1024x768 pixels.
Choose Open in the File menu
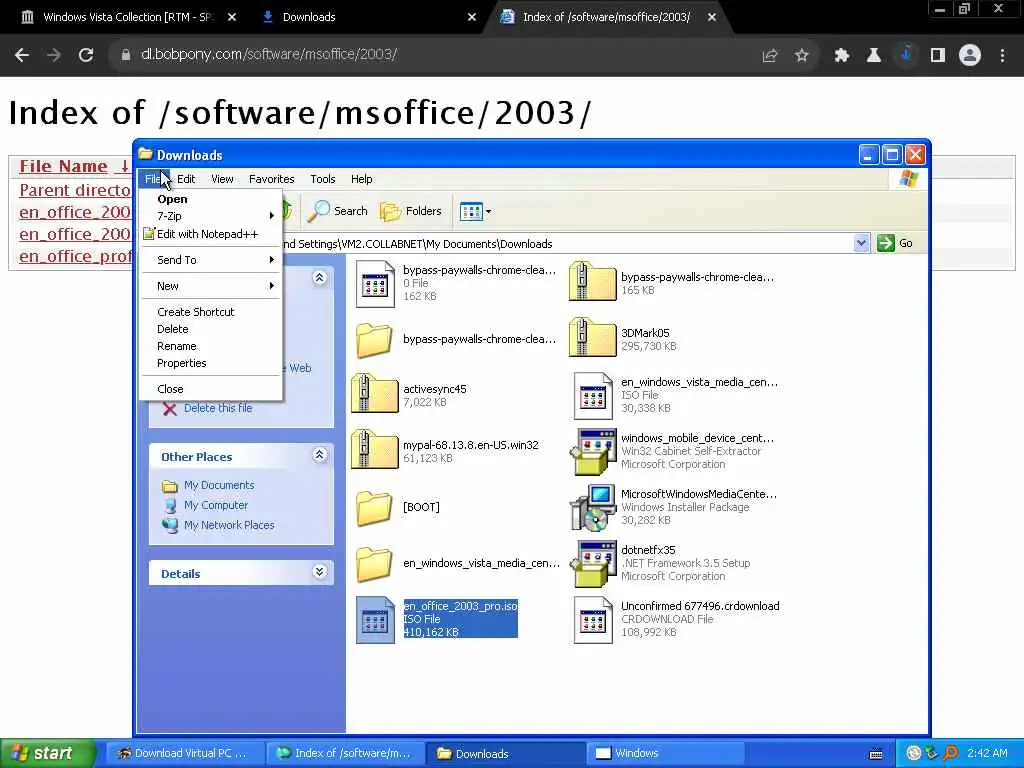click(210, 199)
